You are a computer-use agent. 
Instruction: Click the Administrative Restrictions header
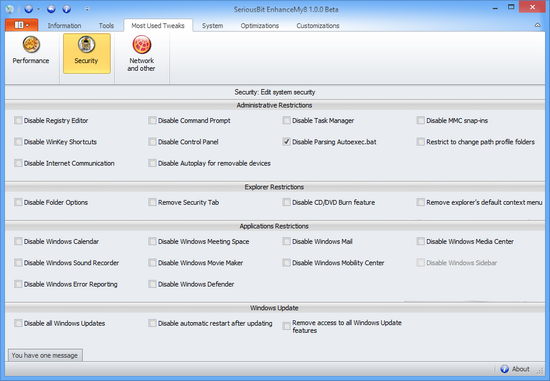[x=274, y=105]
